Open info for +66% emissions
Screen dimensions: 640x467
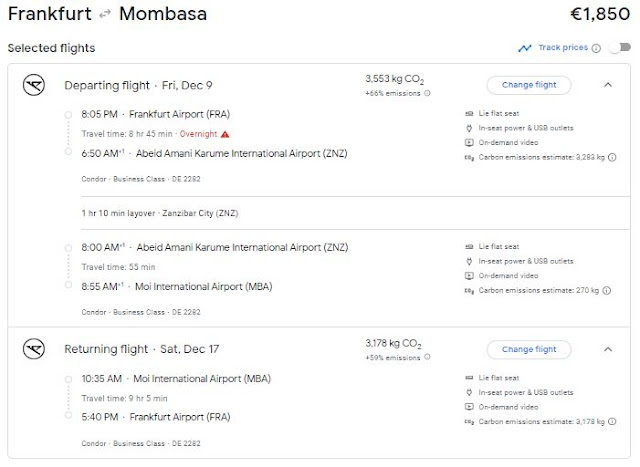(427, 93)
